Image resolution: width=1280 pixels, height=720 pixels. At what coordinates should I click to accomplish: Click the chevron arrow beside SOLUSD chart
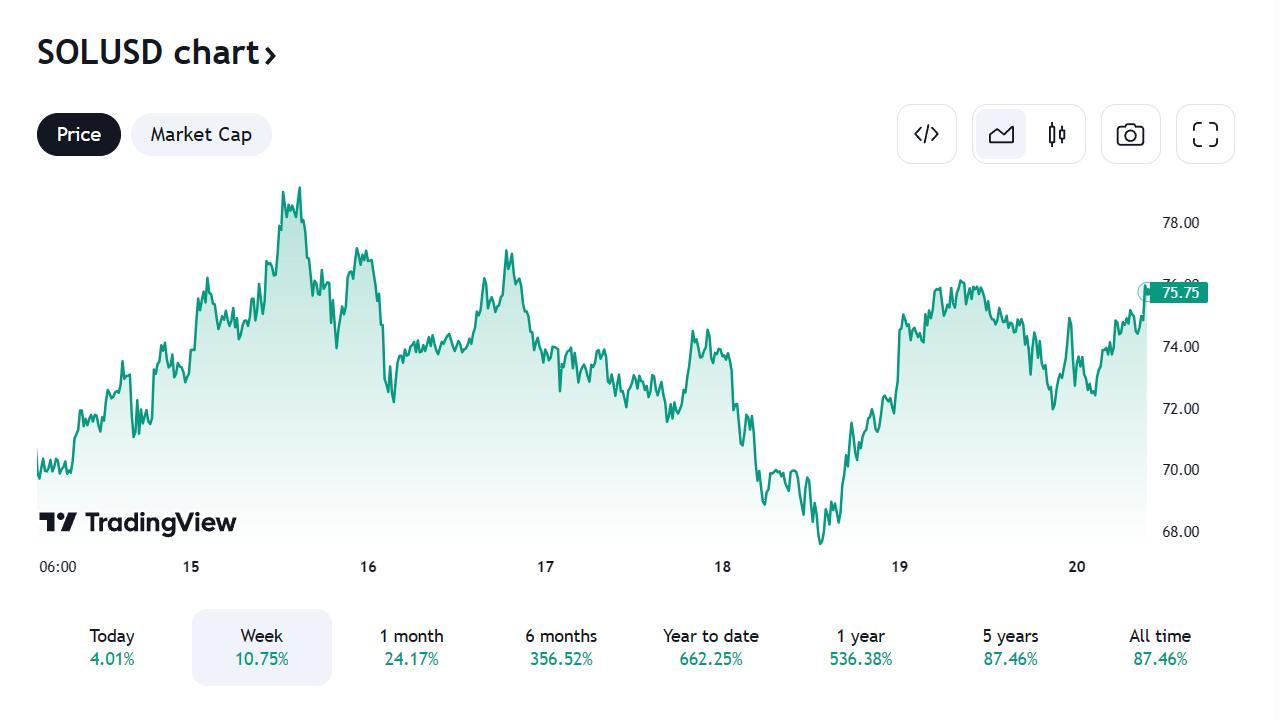270,55
